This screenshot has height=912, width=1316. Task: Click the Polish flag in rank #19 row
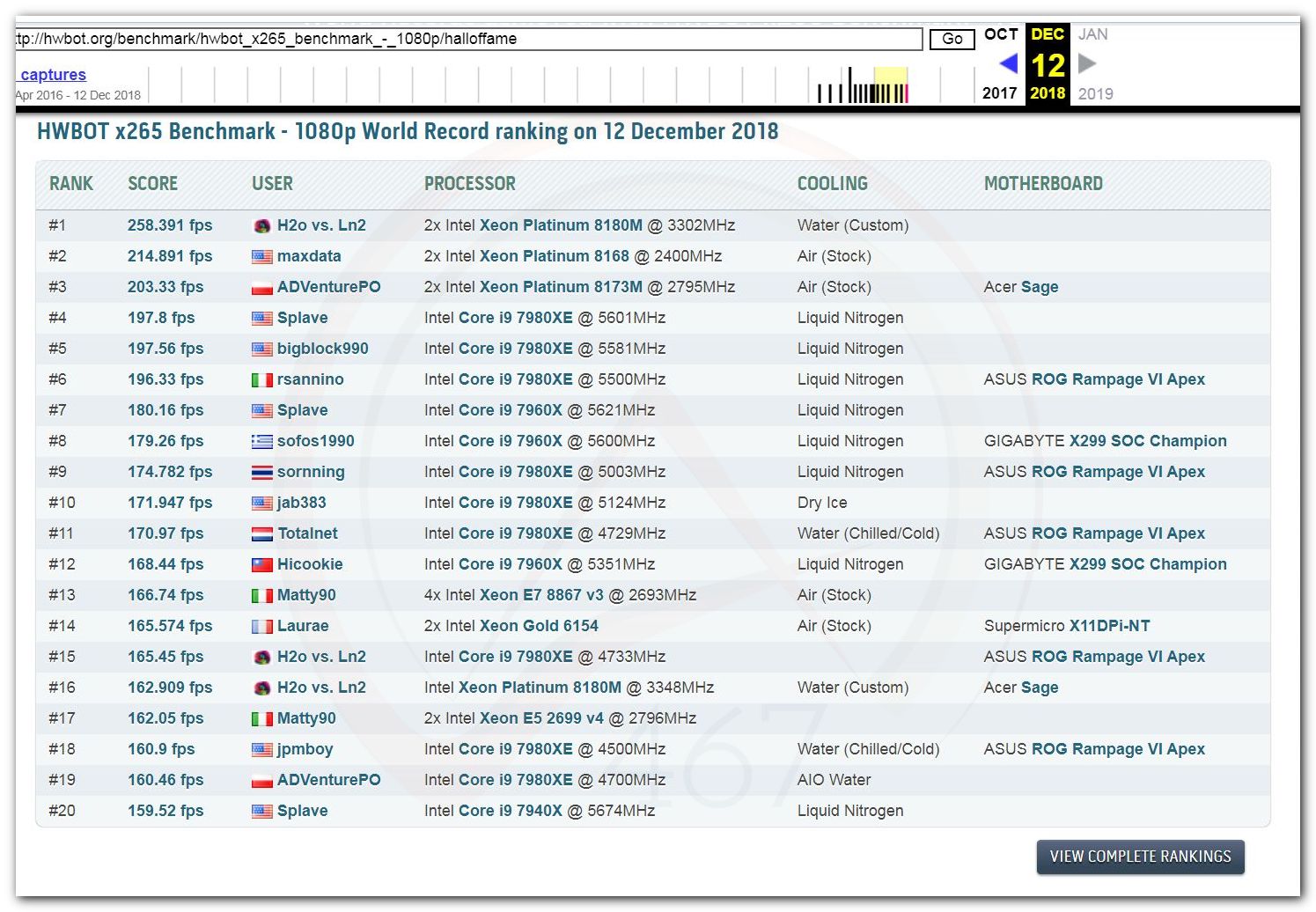[x=261, y=781]
